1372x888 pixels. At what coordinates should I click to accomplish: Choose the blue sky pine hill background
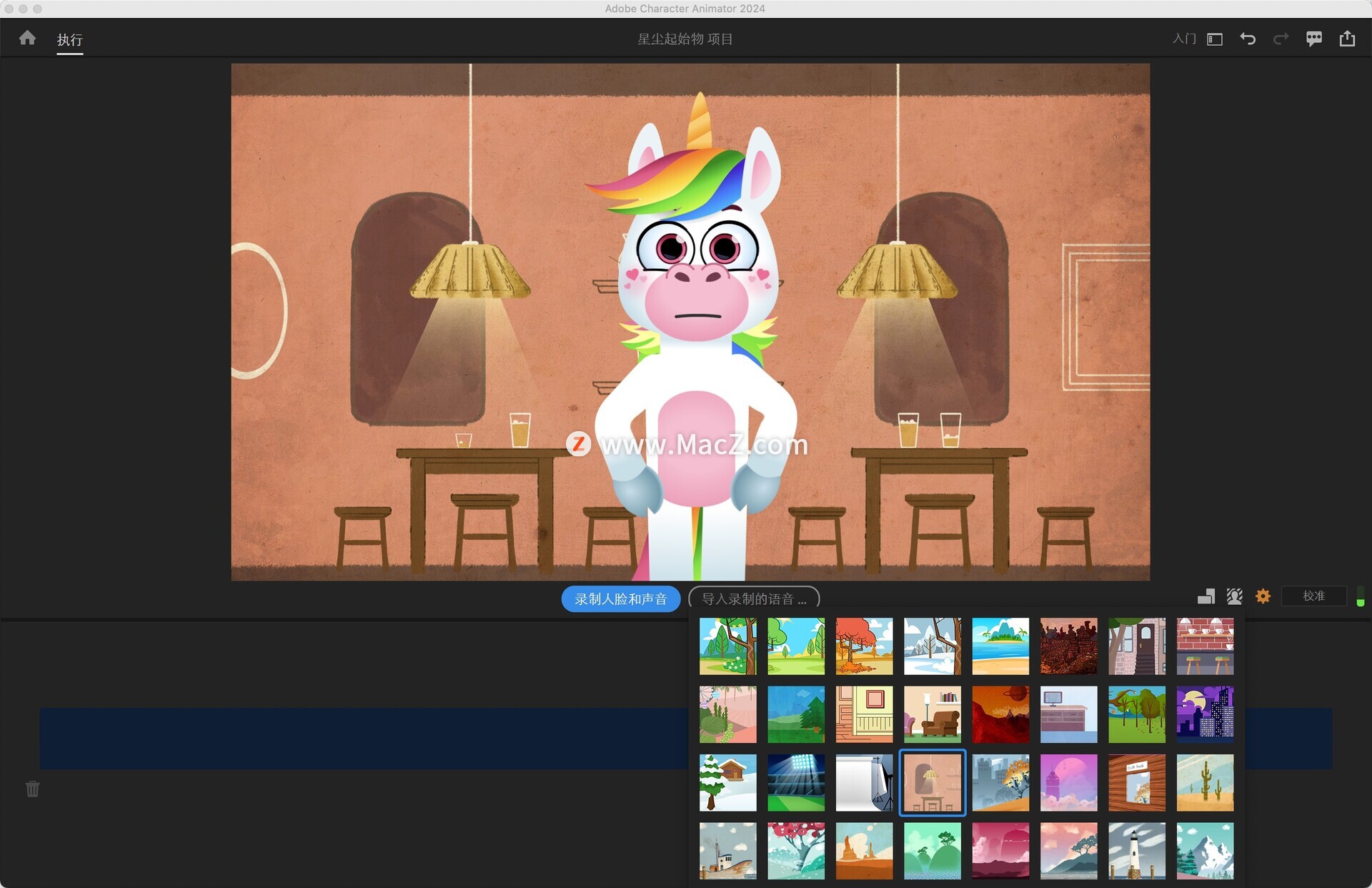point(796,715)
